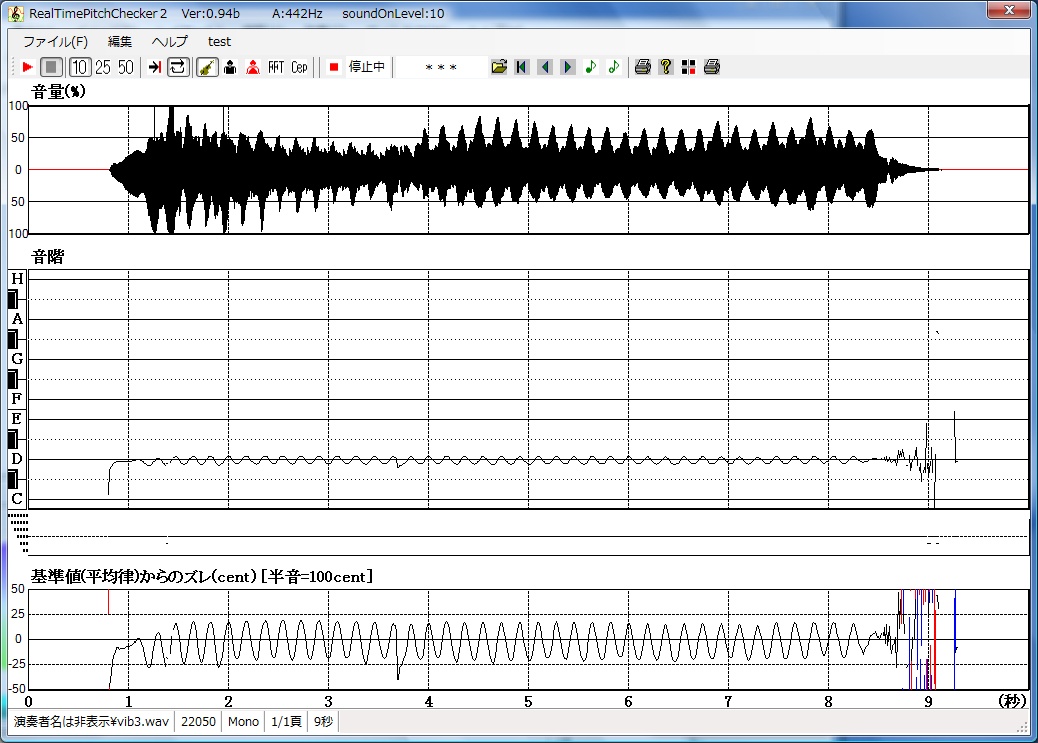Click the last printer icon in toolbar

coord(712,67)
